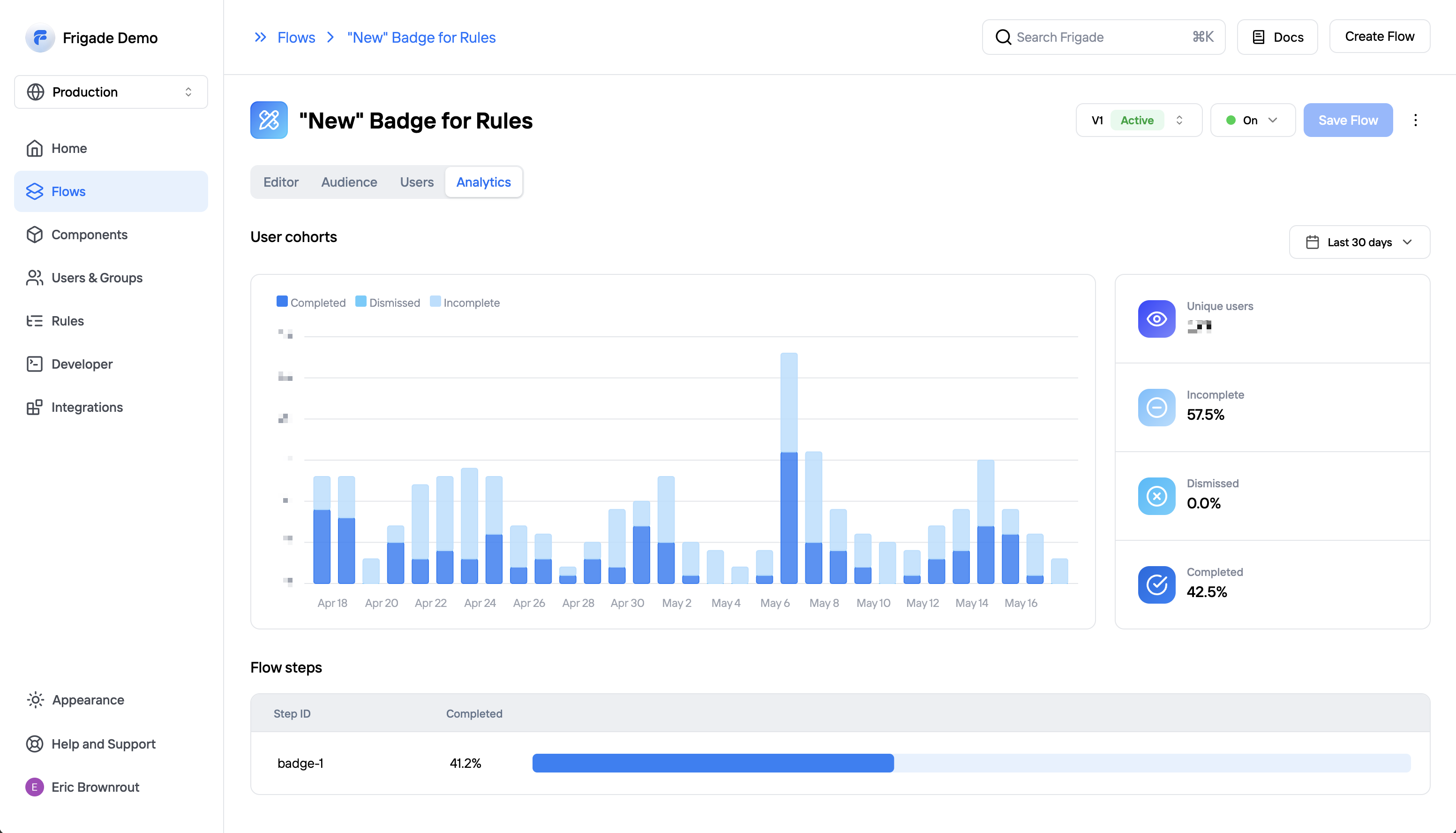
Task: Open the On/Off flow status dropdown
Action: 1252,120
